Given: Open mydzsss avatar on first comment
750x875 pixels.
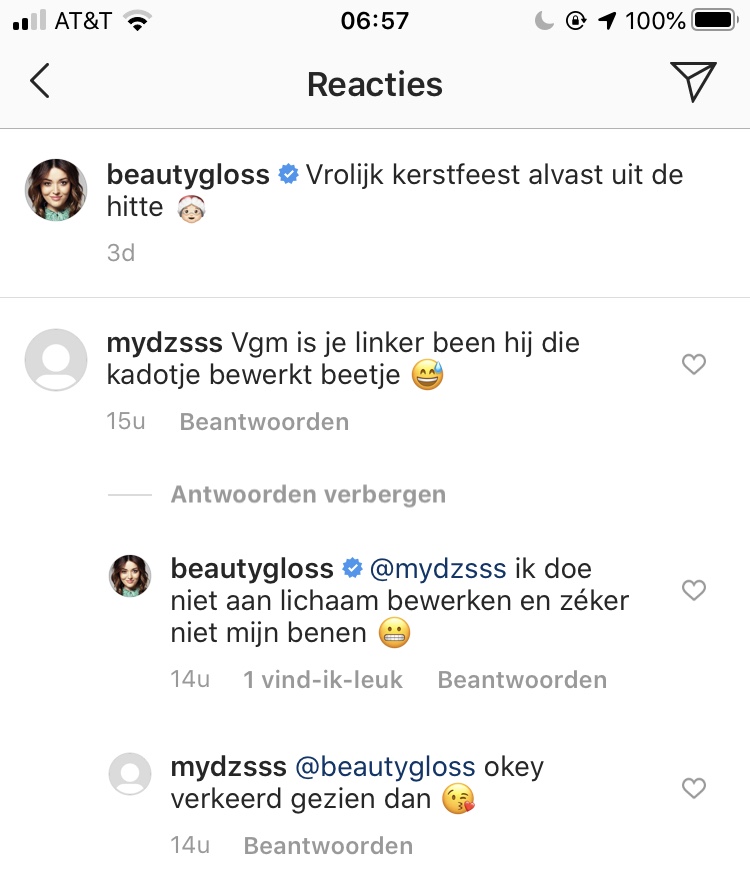Looking at the screenshot, I should 56,359.
